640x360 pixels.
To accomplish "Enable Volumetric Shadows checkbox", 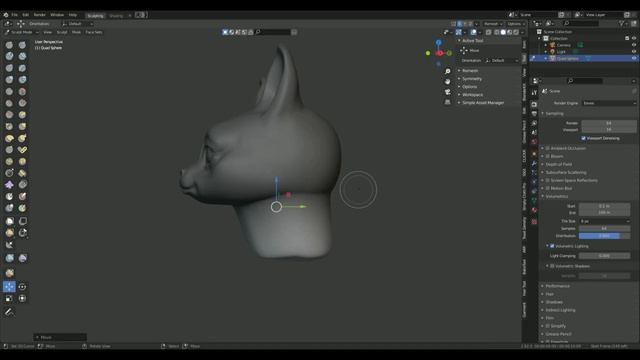I will (x=552, y=266).
